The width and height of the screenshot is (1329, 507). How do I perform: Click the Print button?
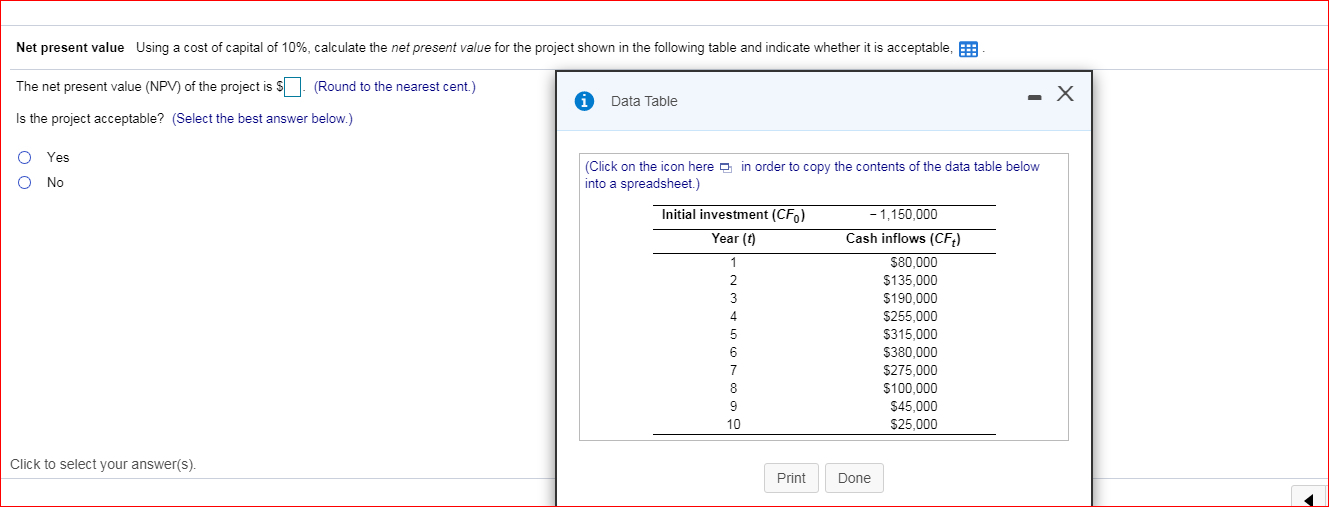791,478
